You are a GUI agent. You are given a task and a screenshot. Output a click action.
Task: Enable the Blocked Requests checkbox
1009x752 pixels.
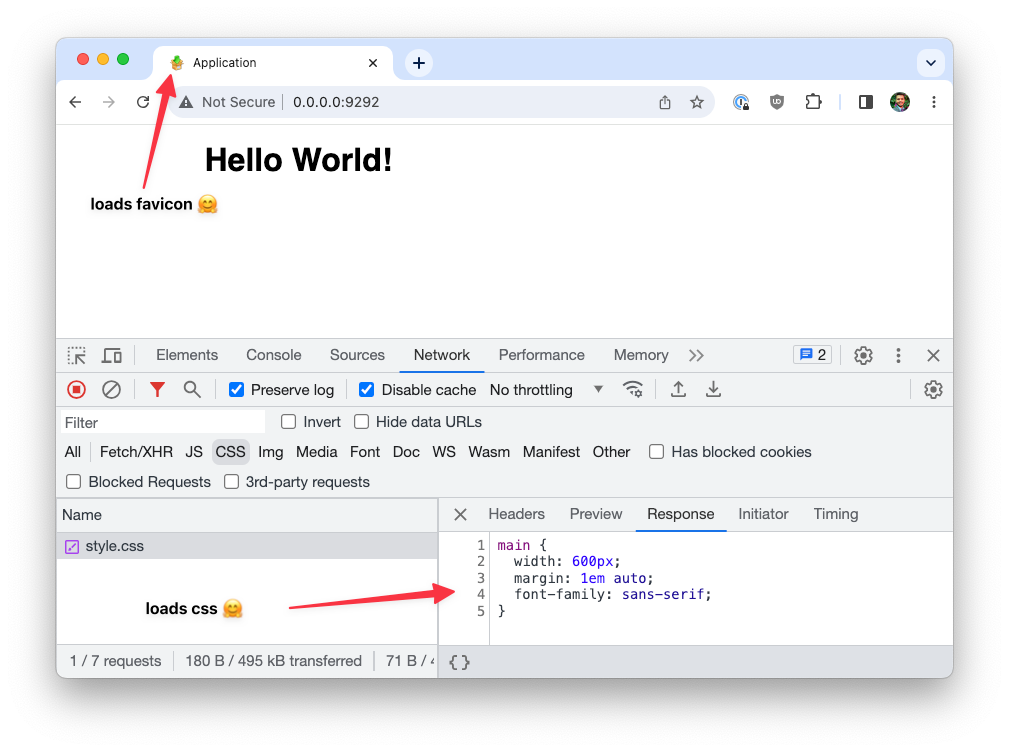pos(73,482)
